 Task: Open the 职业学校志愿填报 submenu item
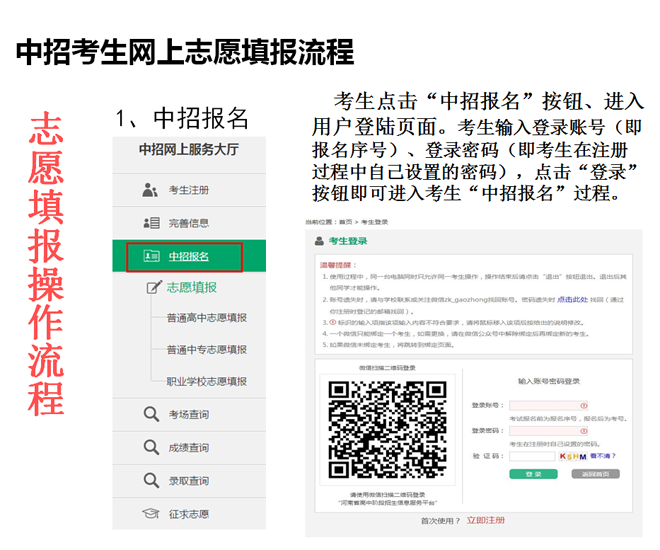tap(206, 381)
